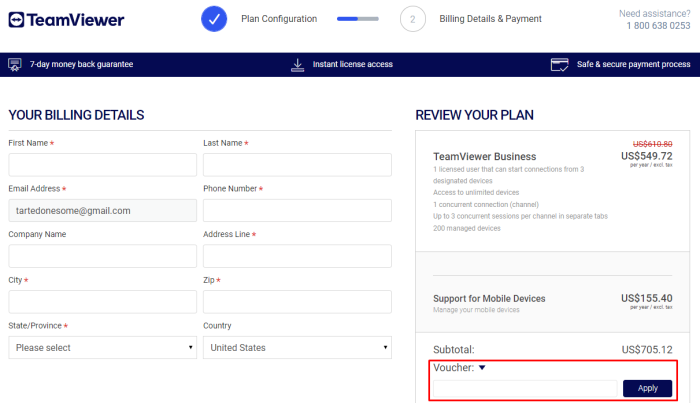Click Safe & secure payment process text
The height and width of the screenshot is (403, 700).
click(x=633, y=64)
